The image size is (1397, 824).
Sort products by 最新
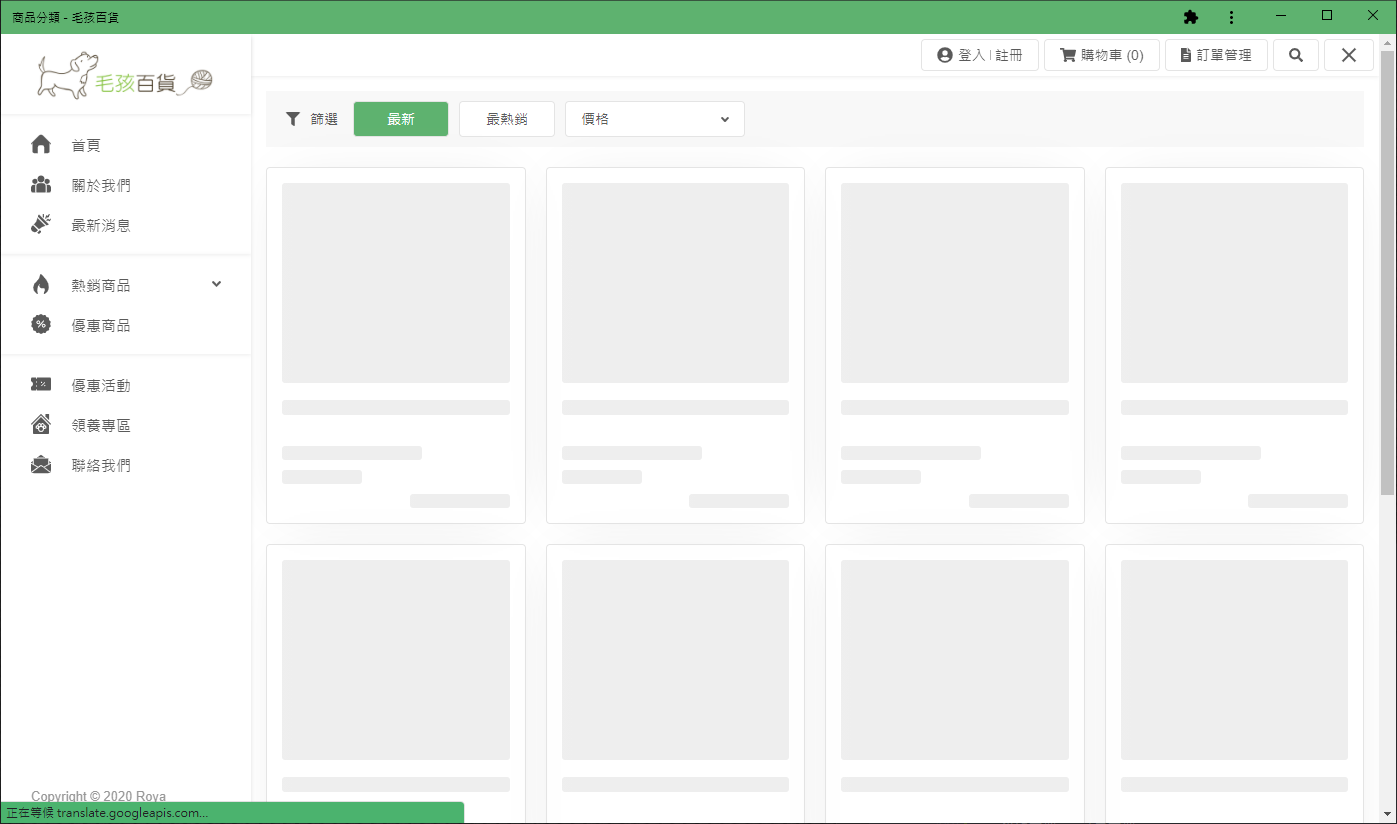tap(401, 119)
